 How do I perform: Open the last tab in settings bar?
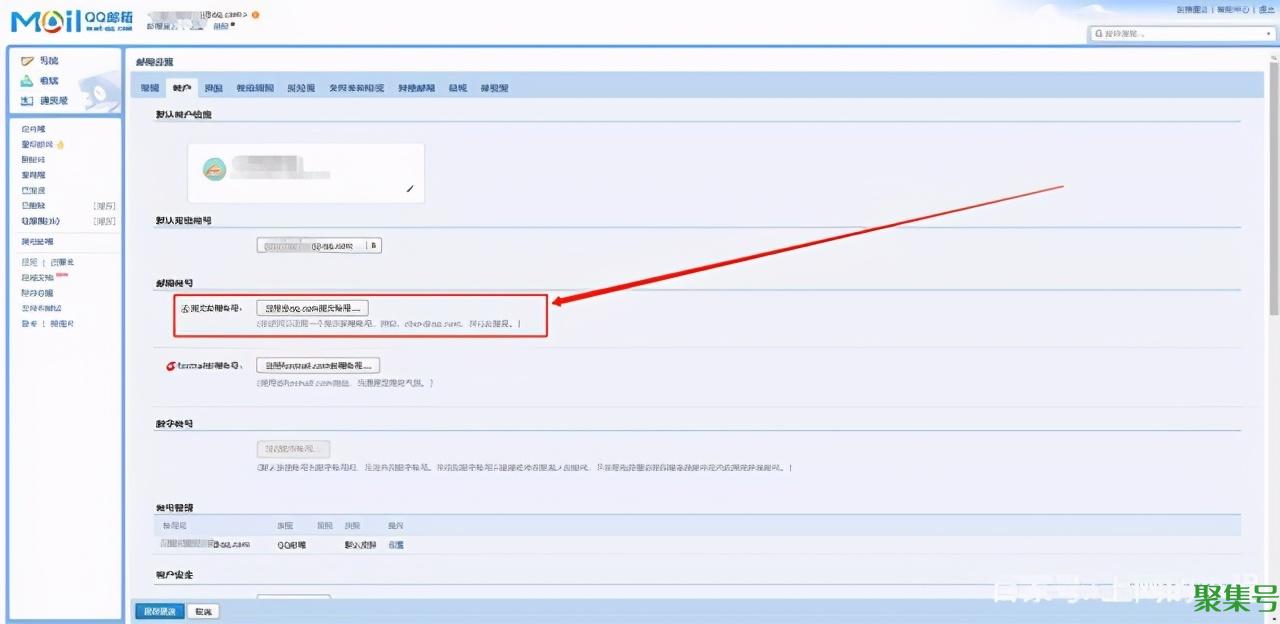pyautogui.click(x=494, y=88)
